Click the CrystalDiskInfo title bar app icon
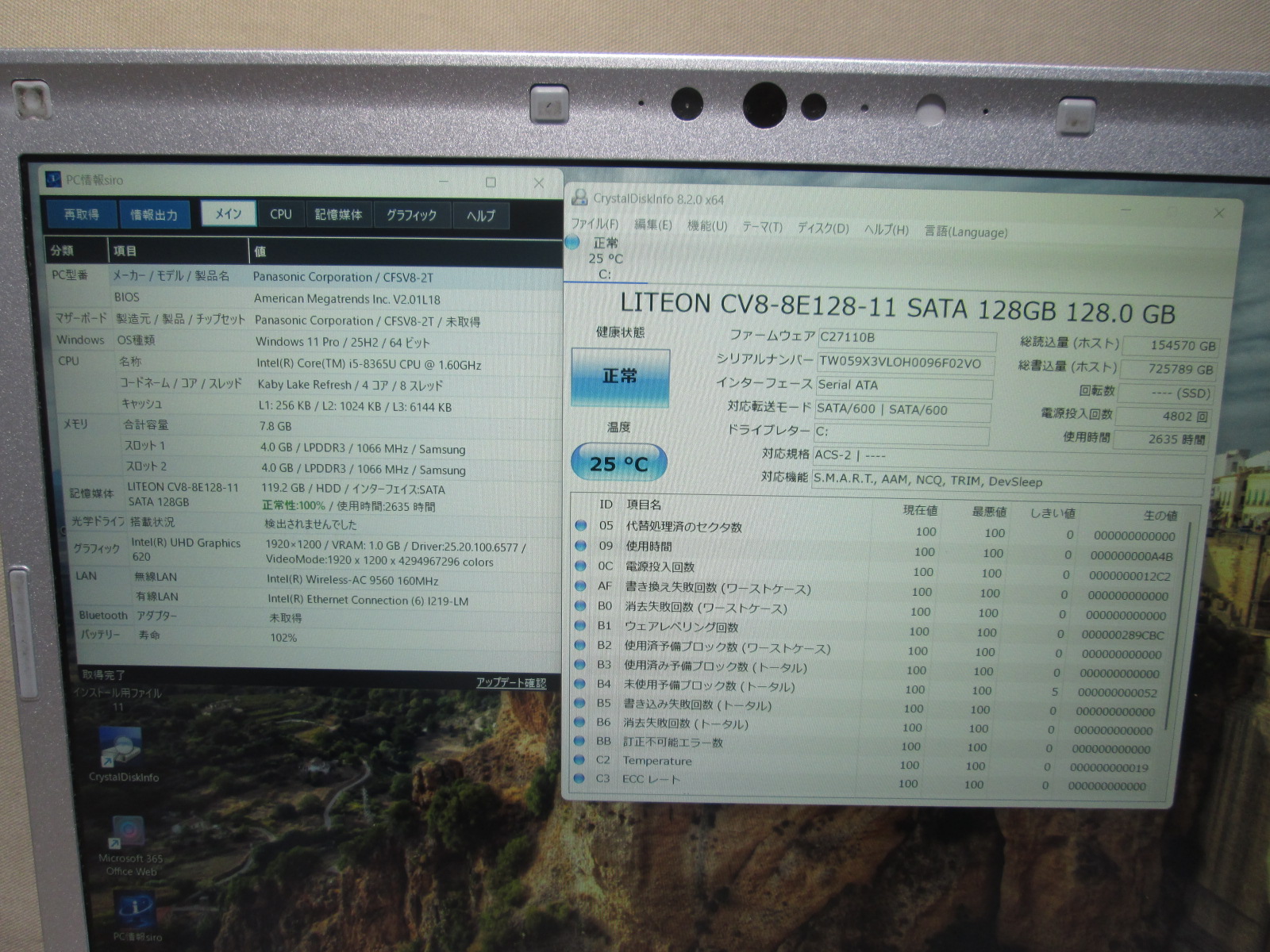Viewport: 1270px width, 952px height. (580, 197)
